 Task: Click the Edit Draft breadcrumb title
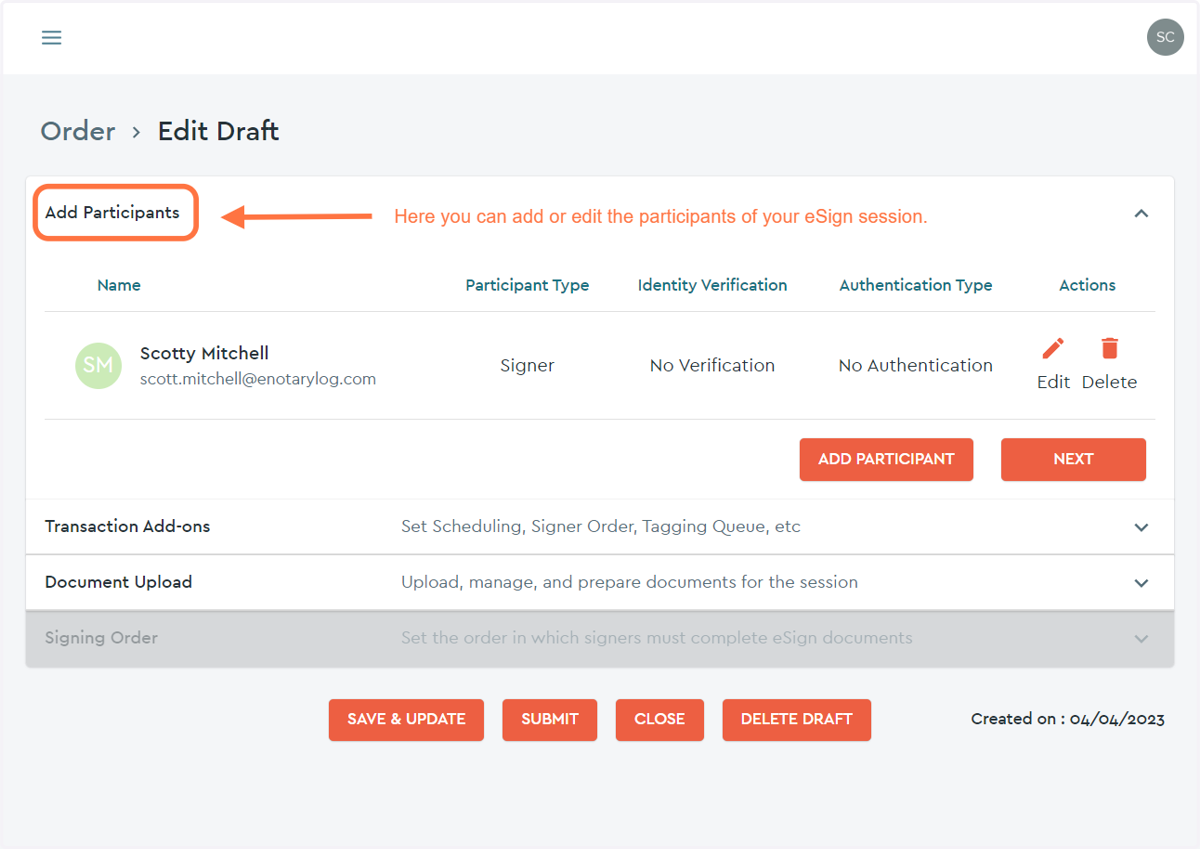[218, 131]
